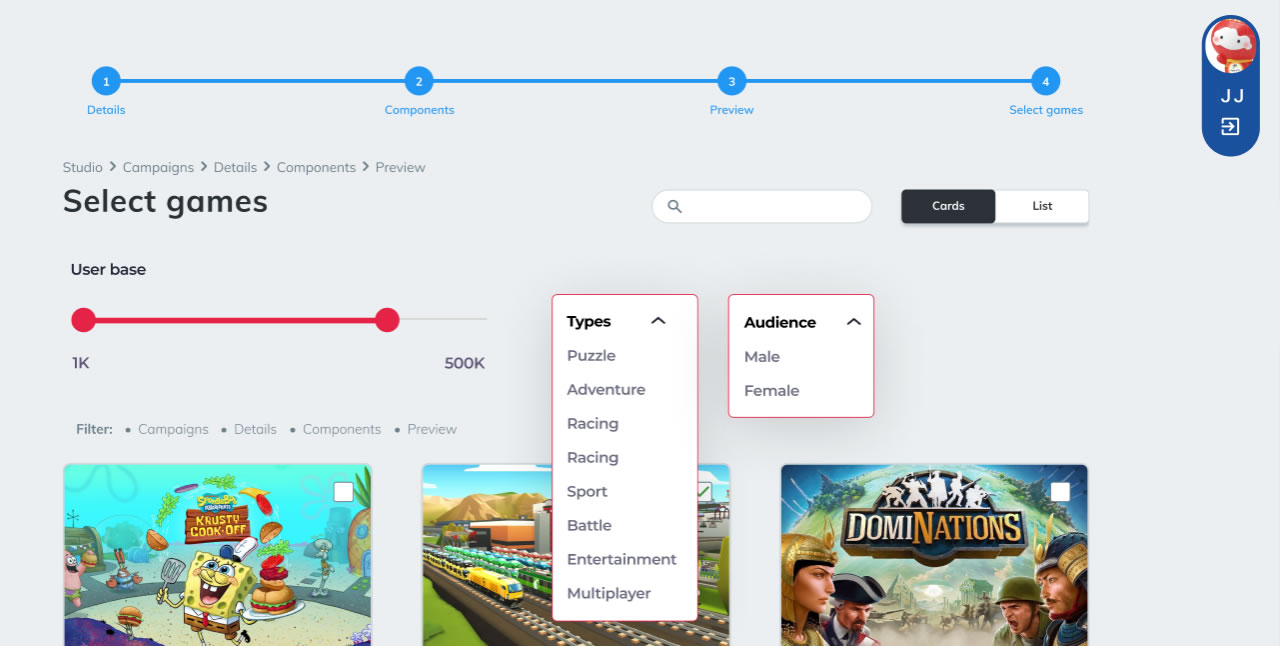Click the Details filter tag
This screenshot has height=646, width=1280.
tap(255, 429)
